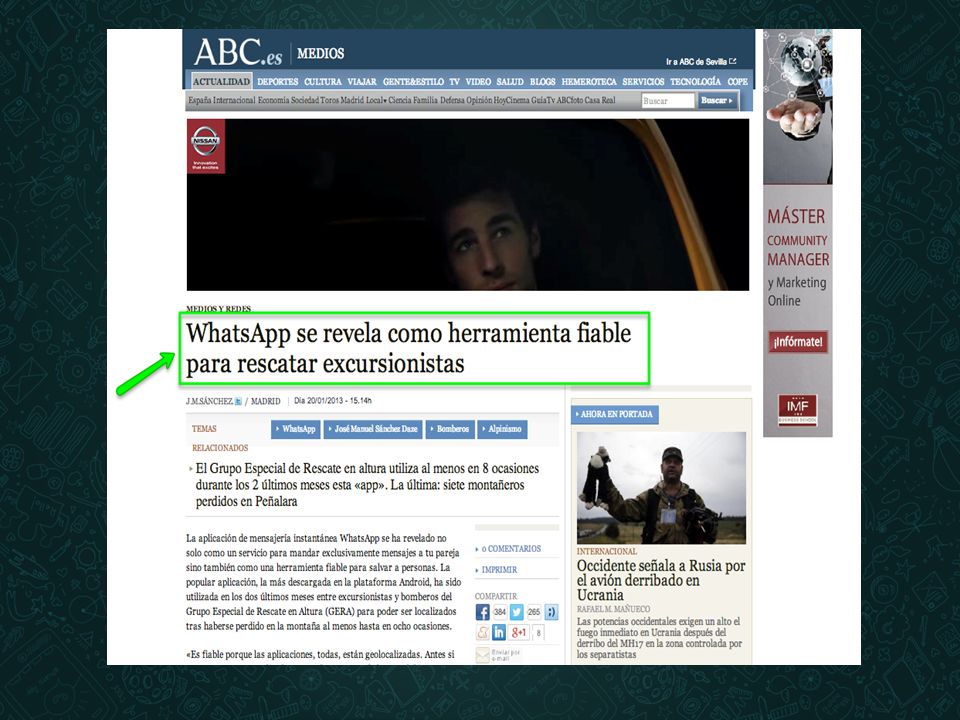Select the Bomberos topic tag

pyautogui.click(x=449, y=429)
